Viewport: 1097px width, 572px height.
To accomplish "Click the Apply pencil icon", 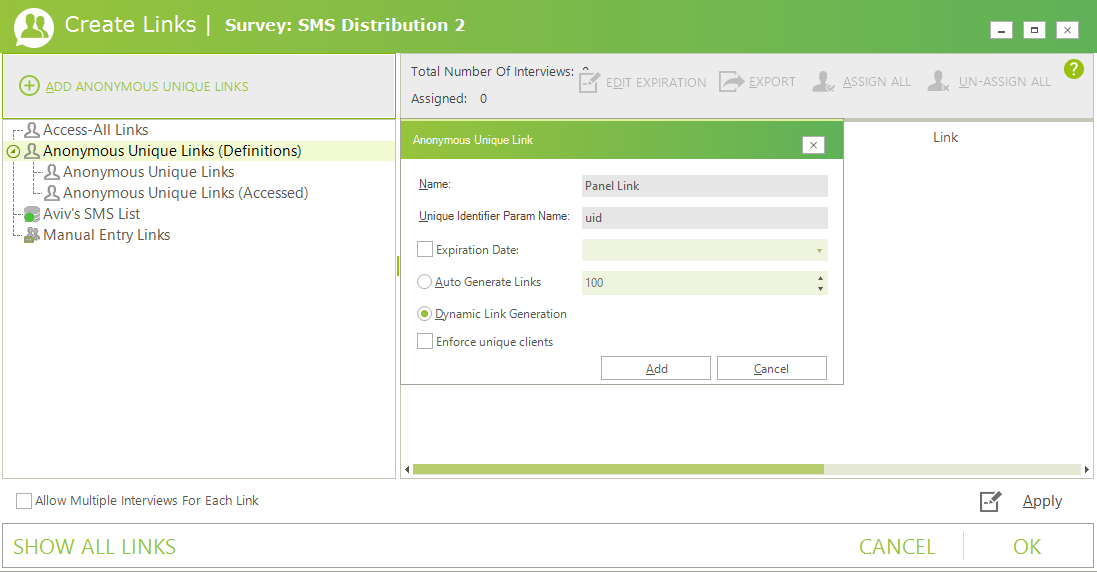I will click(x=990, y=502).
